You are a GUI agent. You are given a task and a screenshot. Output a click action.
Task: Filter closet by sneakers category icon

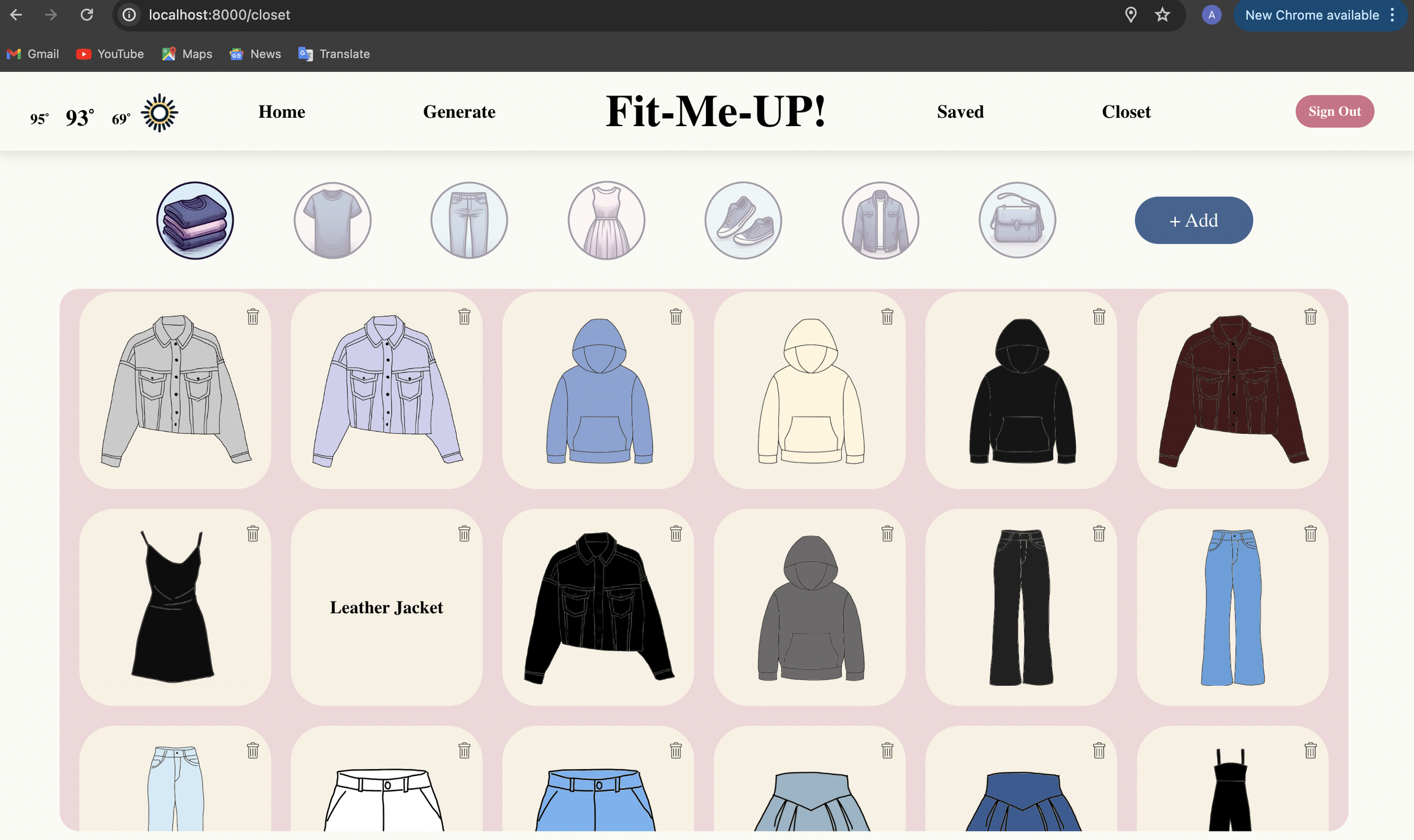click(x=743, y=220)
